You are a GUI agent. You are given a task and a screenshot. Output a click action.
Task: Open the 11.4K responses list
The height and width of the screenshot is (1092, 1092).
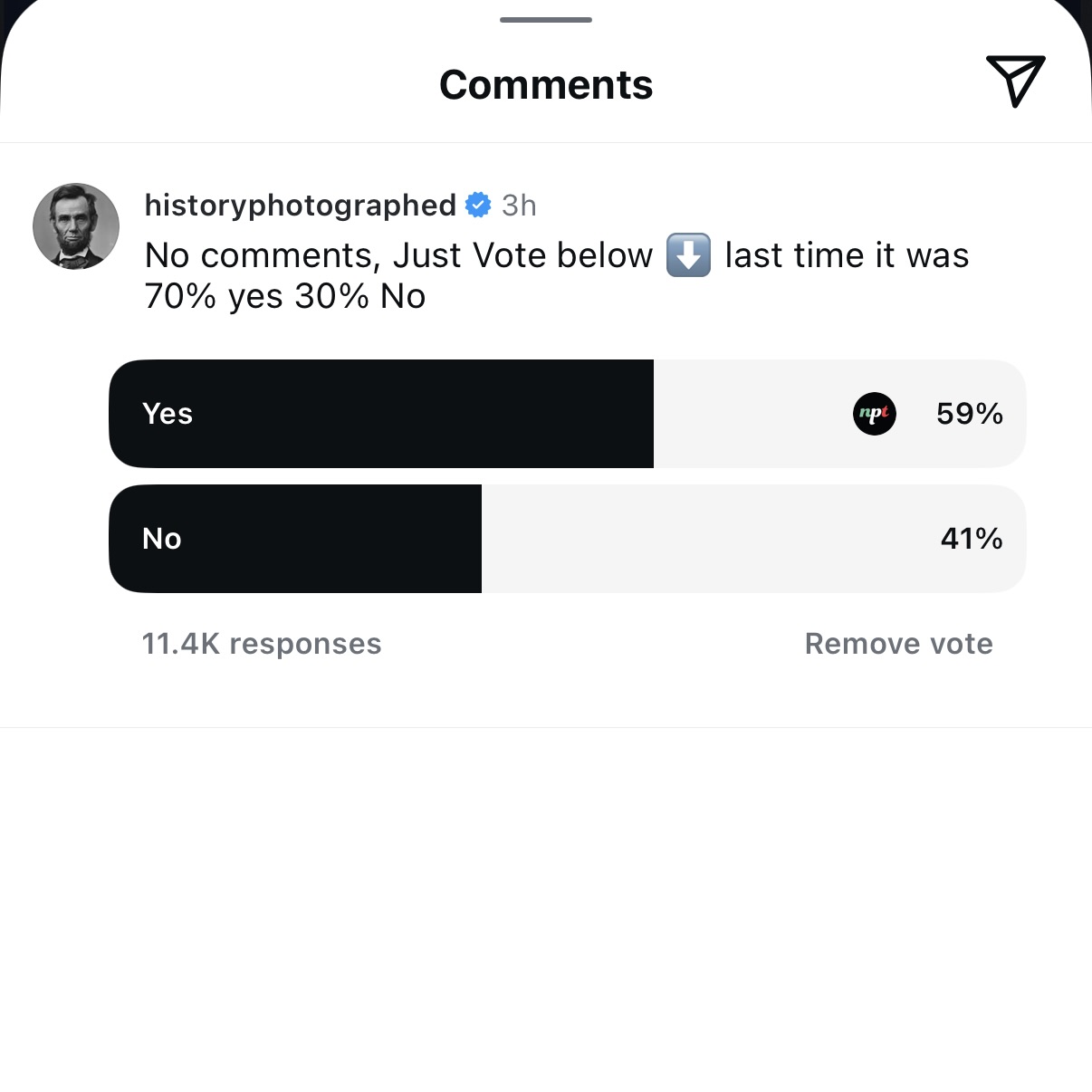coord(262,644)
